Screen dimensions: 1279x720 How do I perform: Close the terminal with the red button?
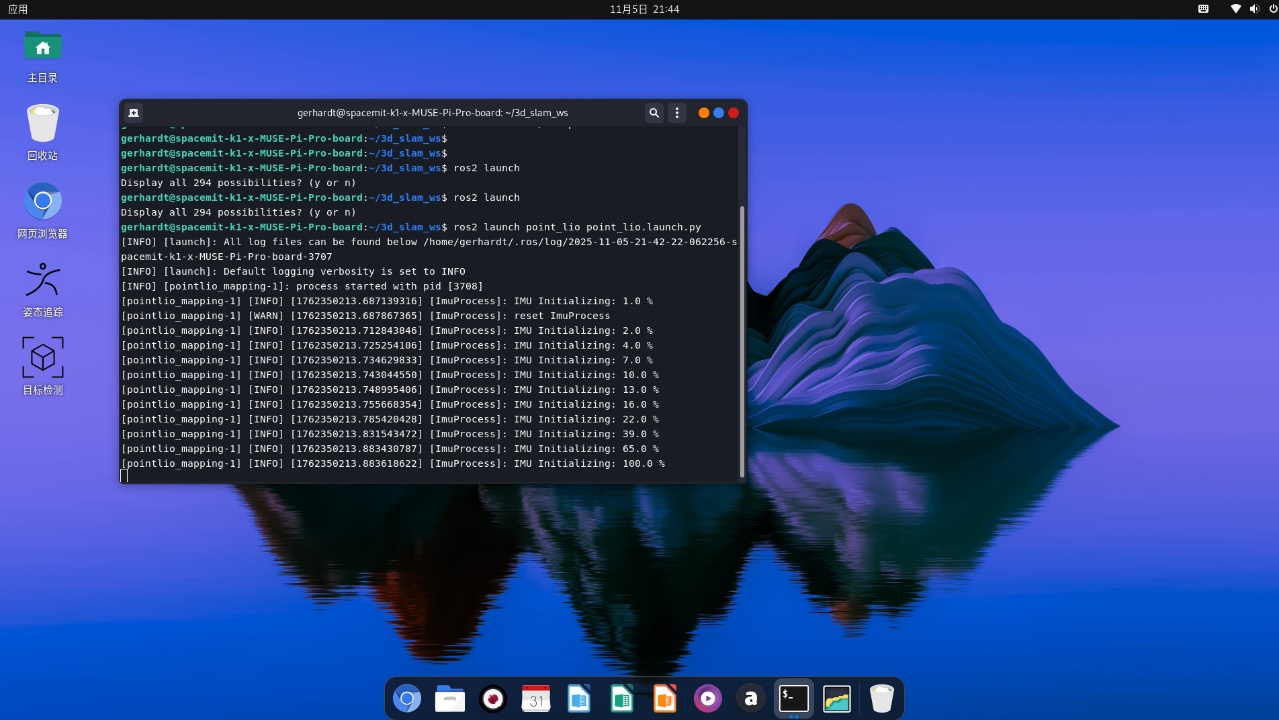[x=734, y=113]
